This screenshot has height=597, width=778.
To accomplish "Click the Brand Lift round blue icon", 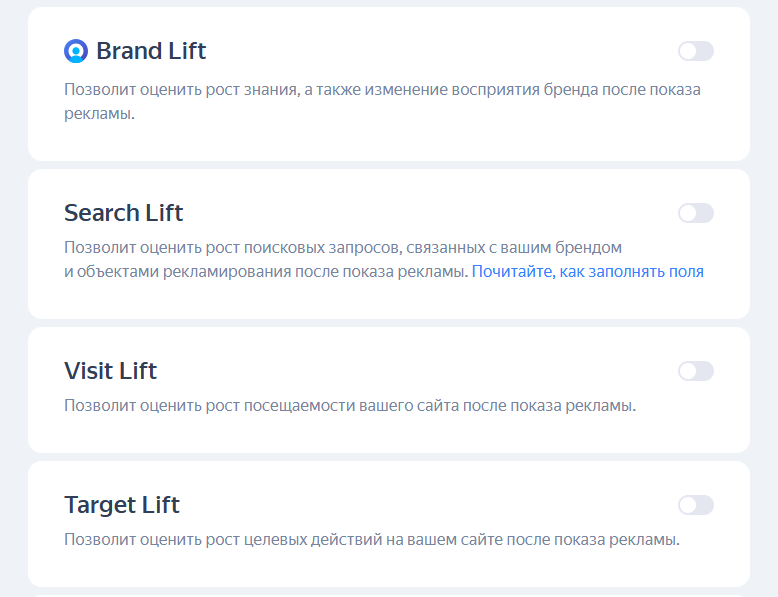I will pos(76,51).
